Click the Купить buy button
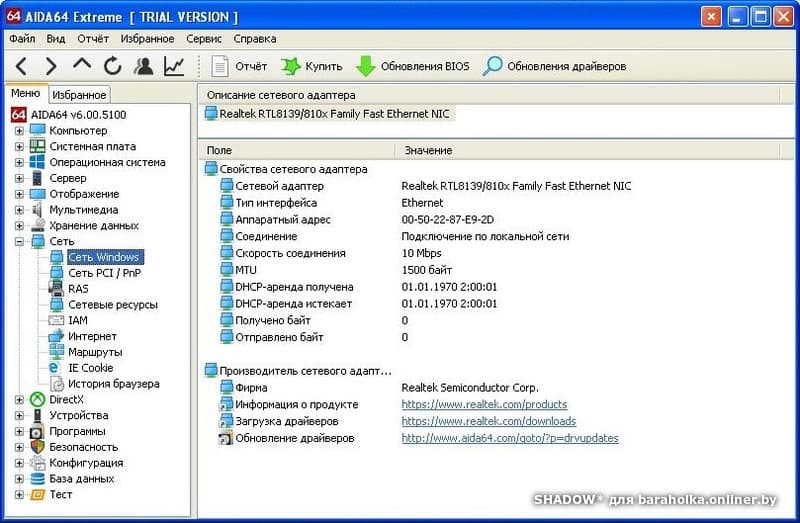800x523 pixels. click(311, 66)
